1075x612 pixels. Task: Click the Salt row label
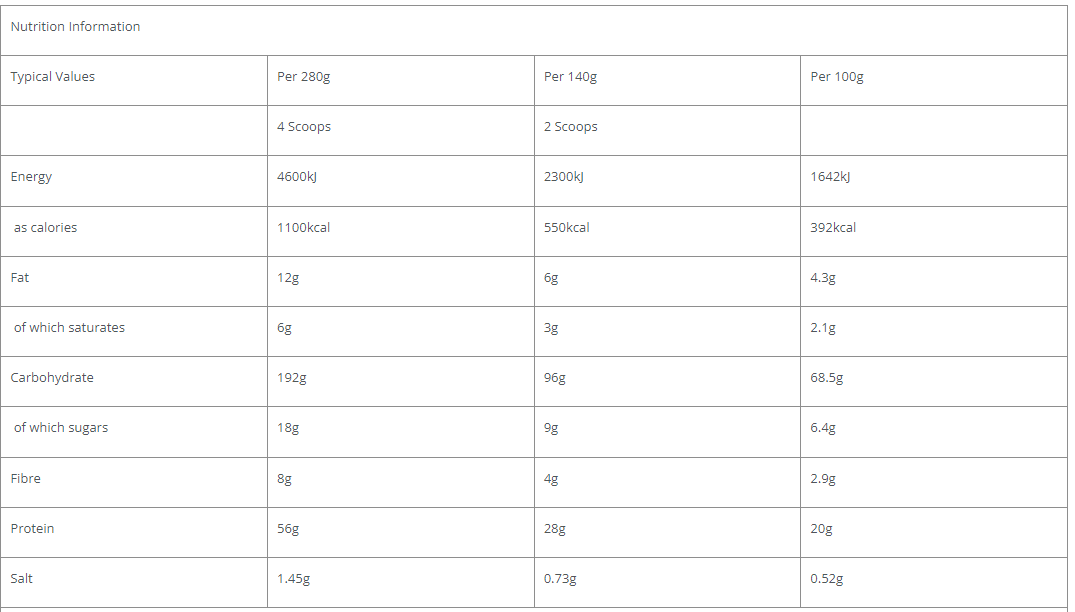(x=22, y=579)
